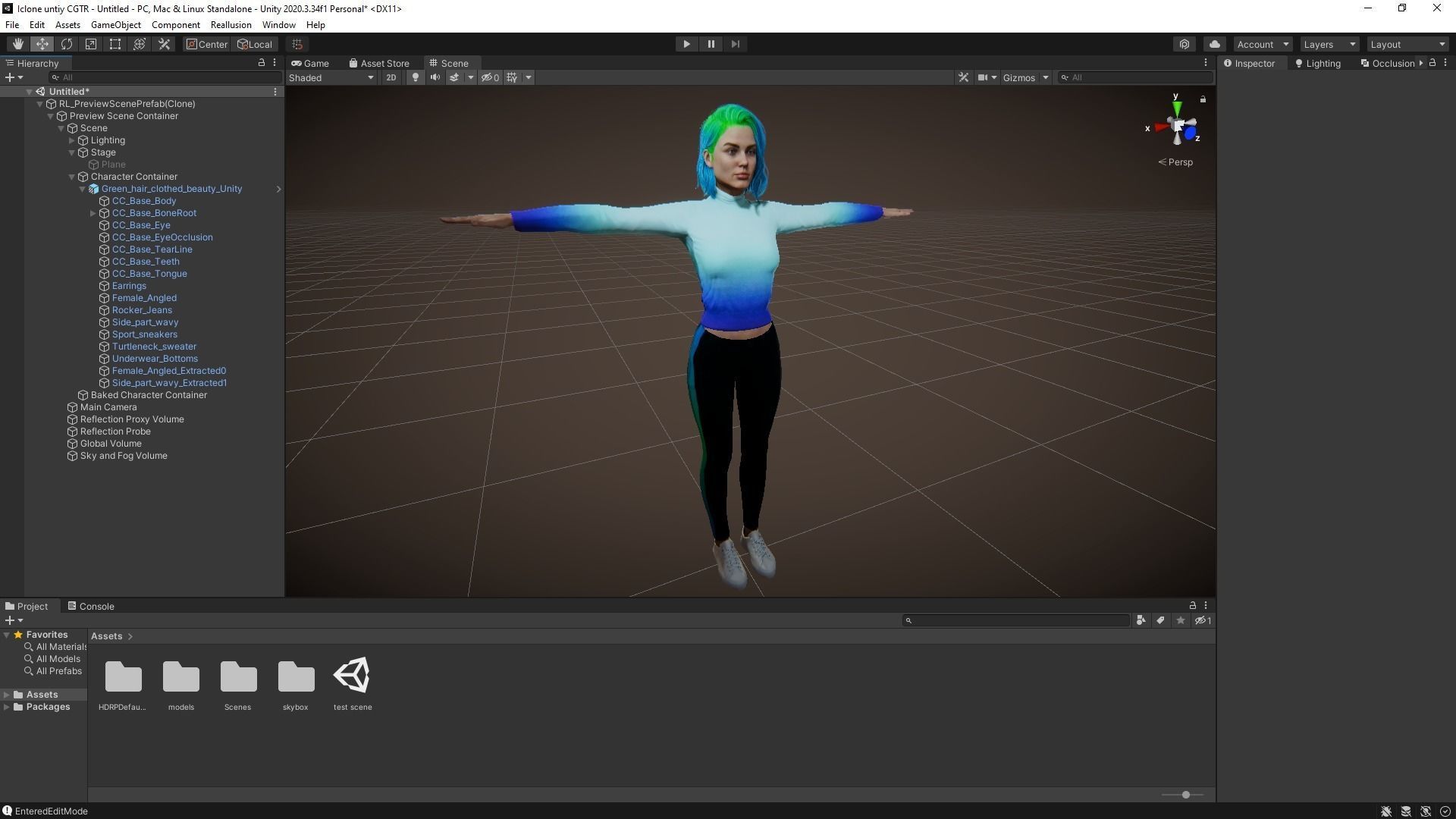Open the Layers dropdown
The height and width of the screenshot is (819, 1456).
tap(1329, 44)
